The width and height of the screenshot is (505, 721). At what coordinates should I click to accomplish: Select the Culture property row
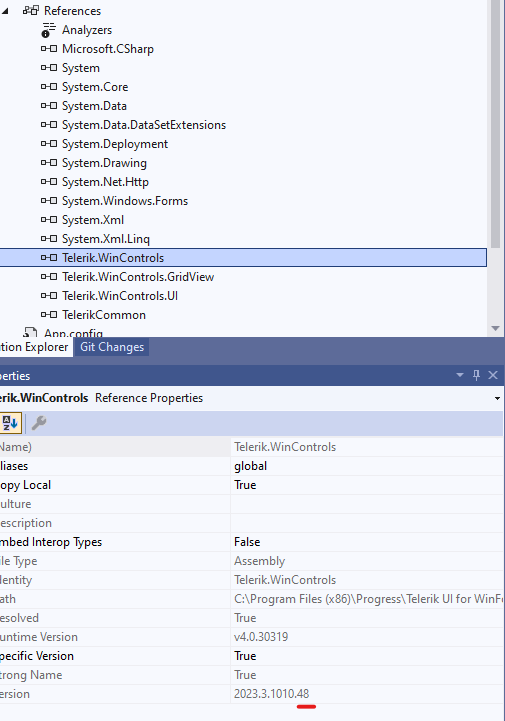[x=251, y=504]
